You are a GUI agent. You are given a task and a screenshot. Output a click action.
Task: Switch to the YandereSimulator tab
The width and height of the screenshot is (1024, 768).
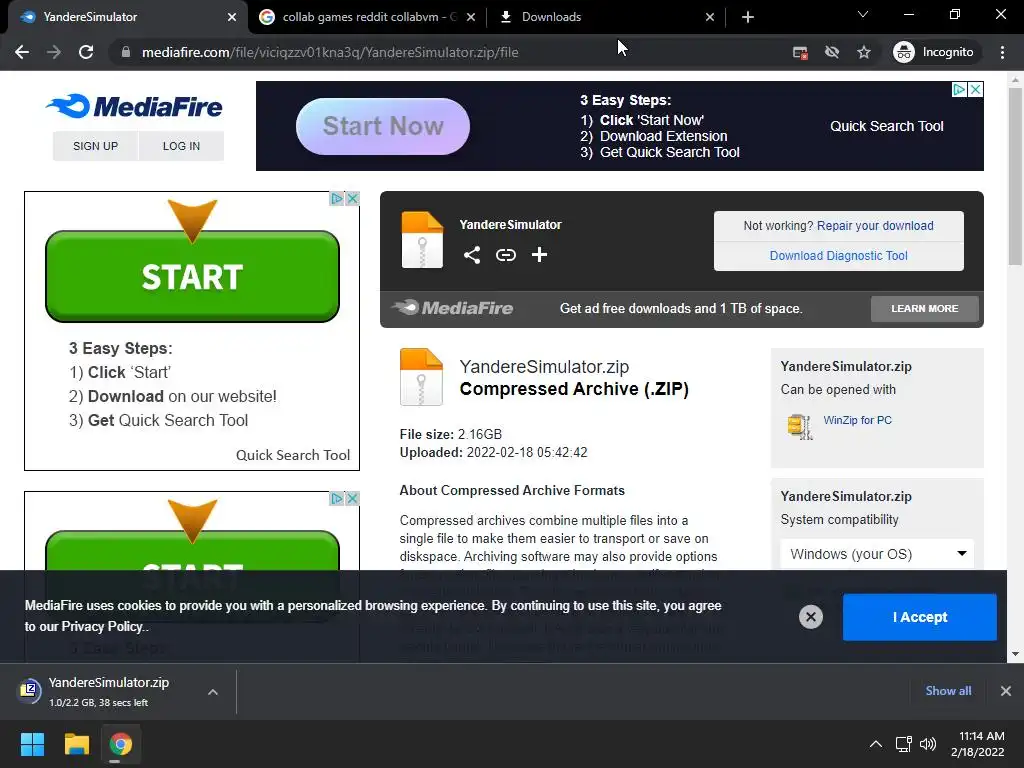click(x=124, y=17)
